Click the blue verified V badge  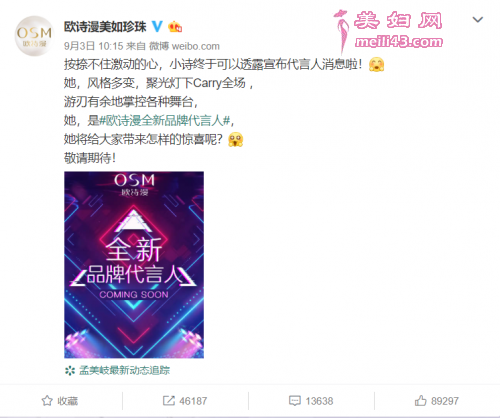pyautogui.click(x=157, y=26)
